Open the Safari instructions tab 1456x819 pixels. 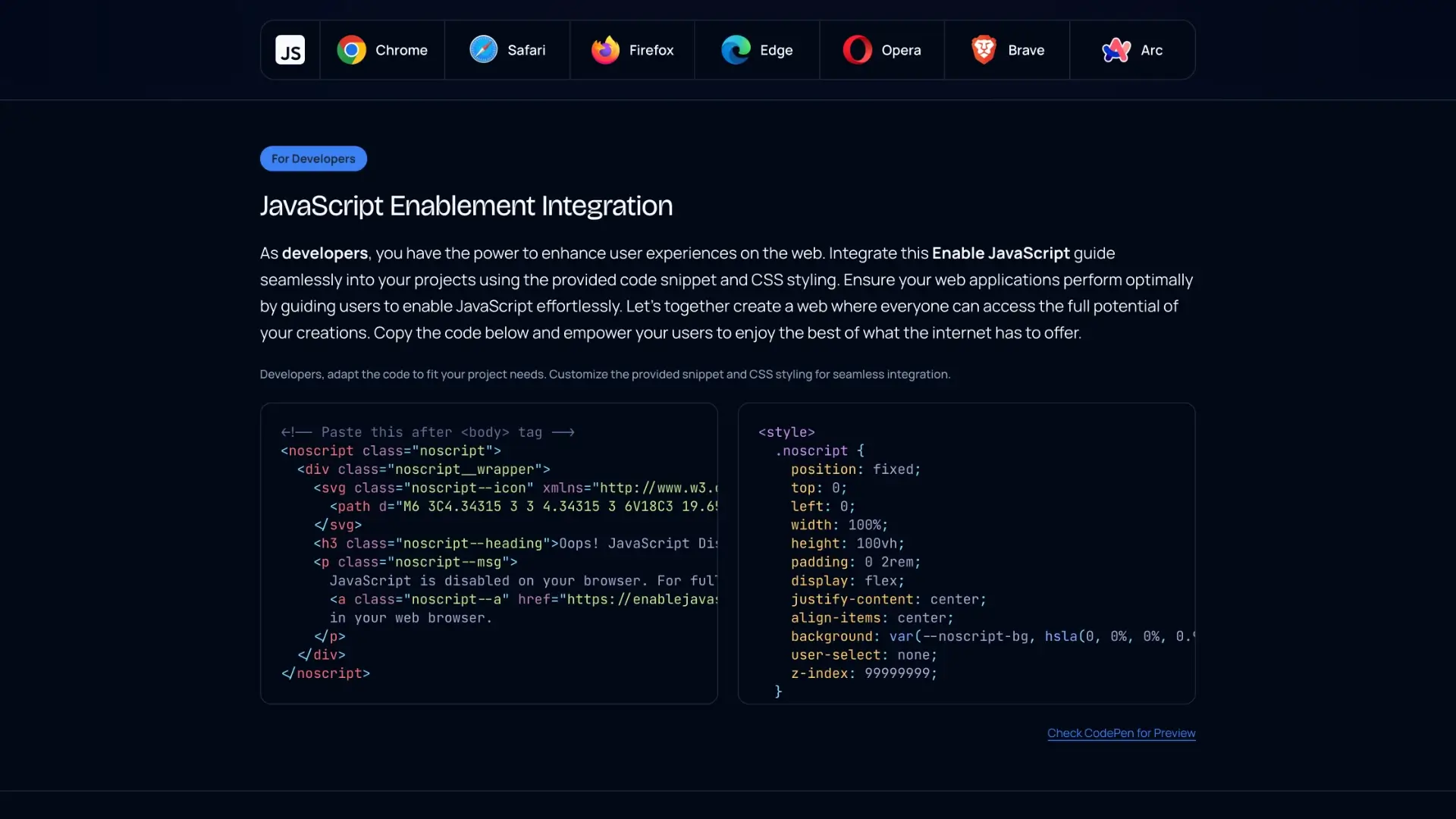tap(509, 49)
